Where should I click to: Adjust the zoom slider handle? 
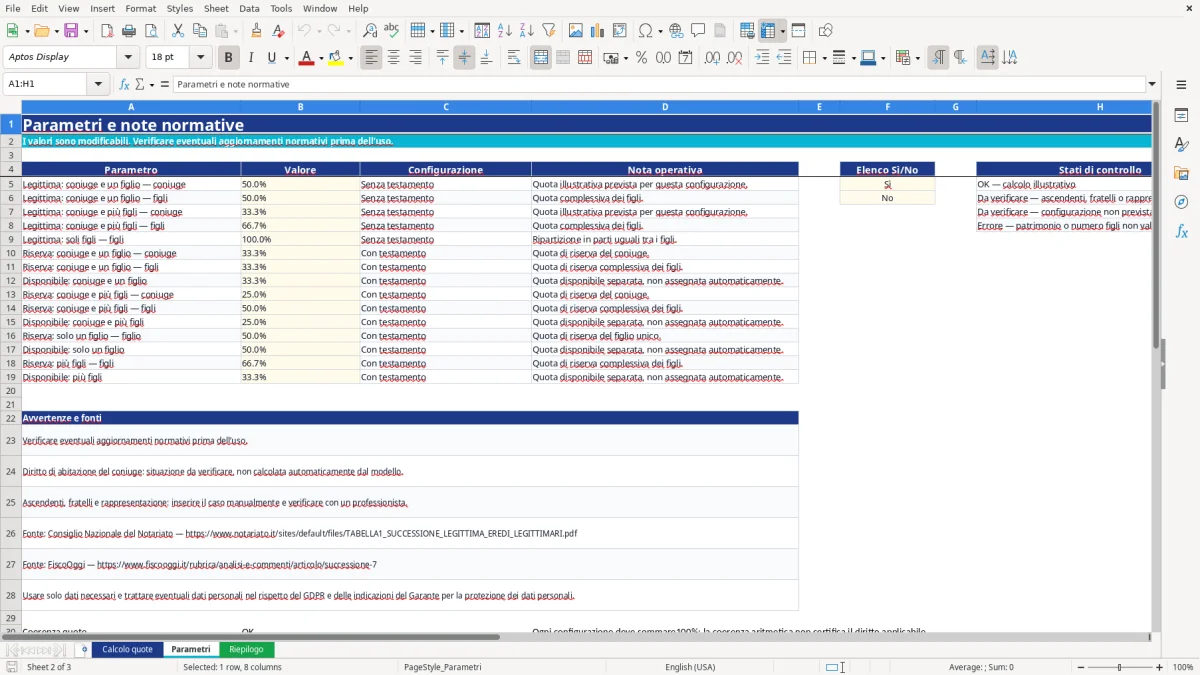[x=1120, y=667]
